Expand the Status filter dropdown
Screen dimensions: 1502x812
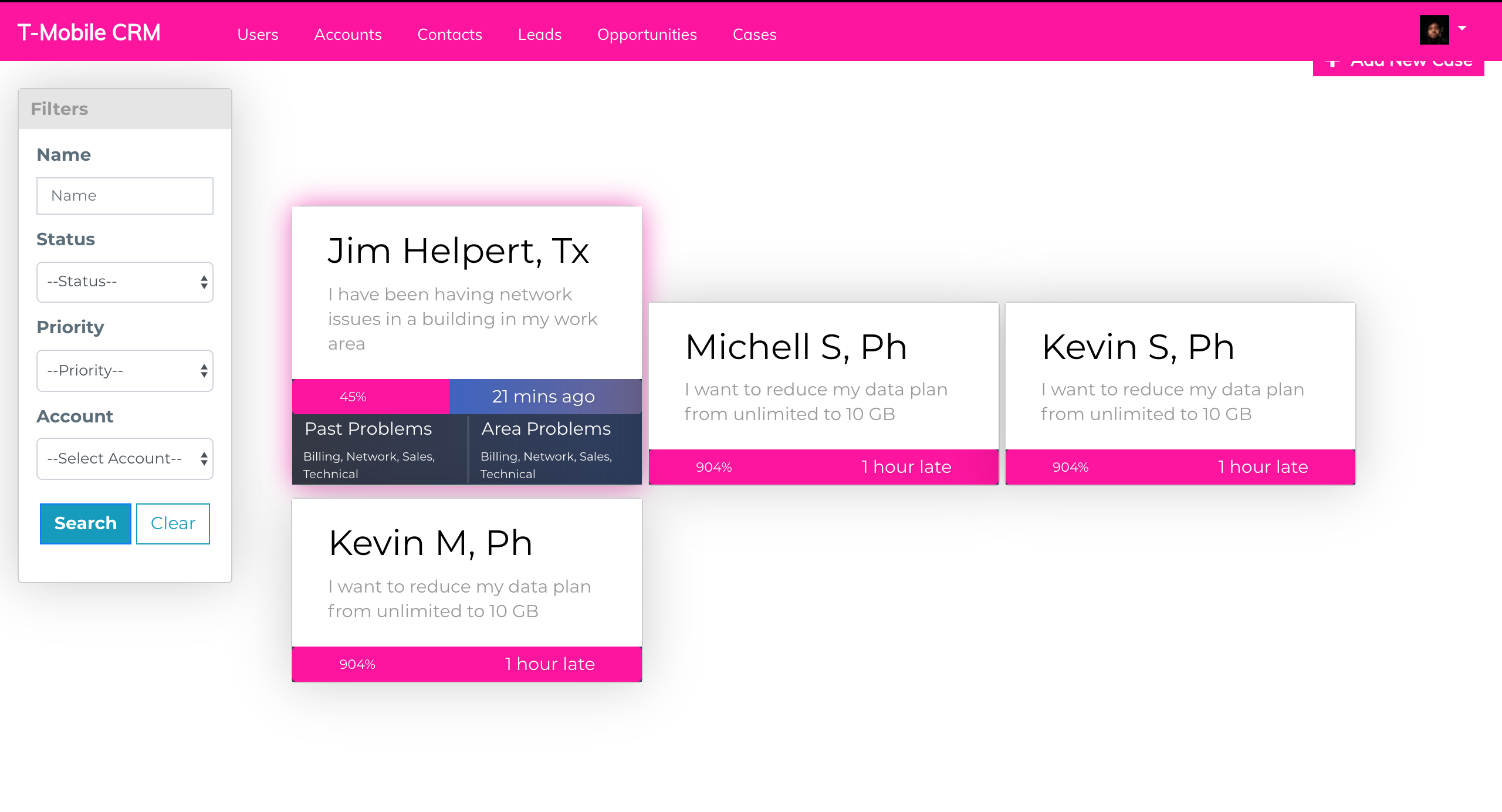tap(125, 282)
